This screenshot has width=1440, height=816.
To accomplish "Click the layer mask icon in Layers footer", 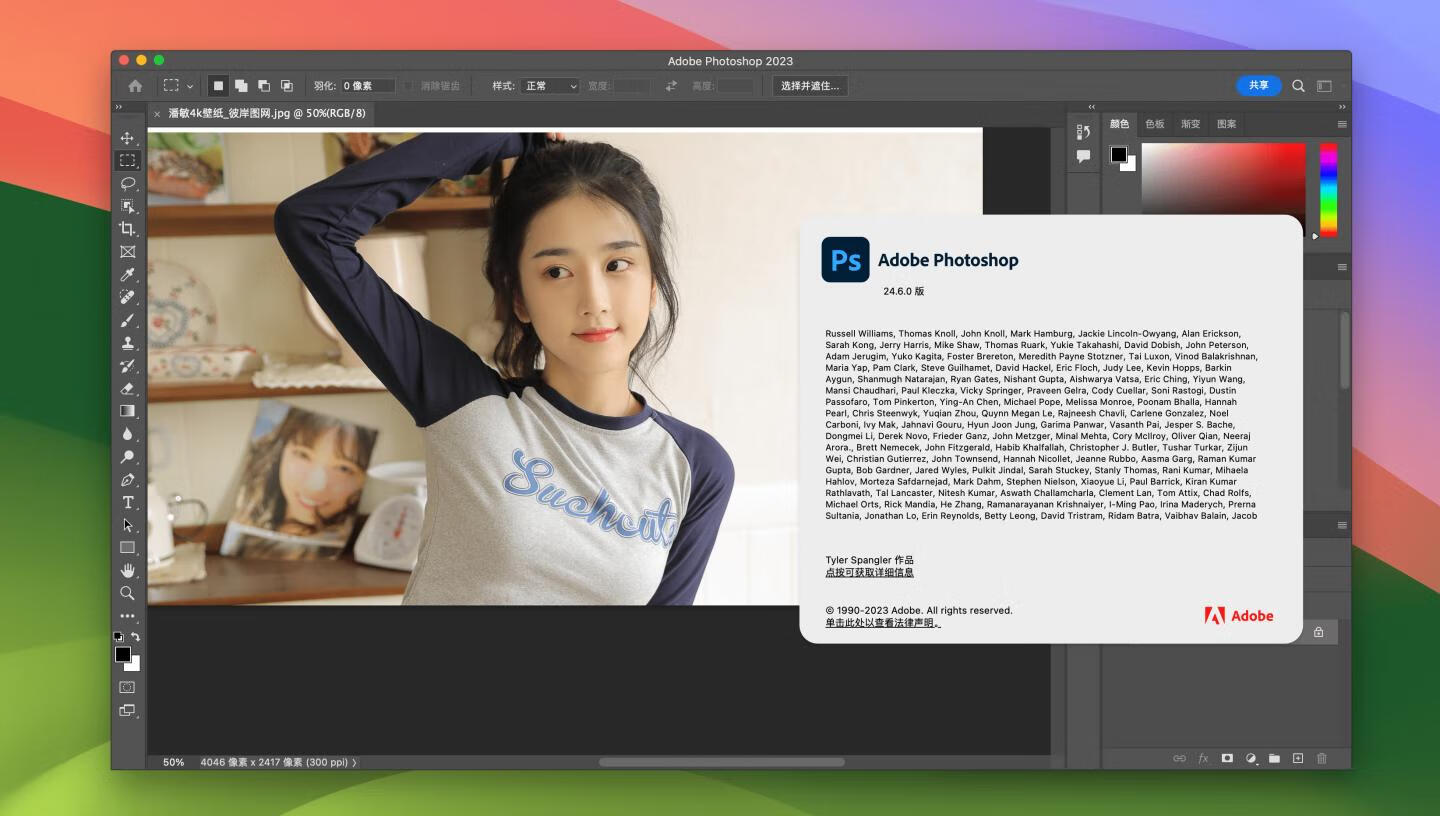I will coord(1227,759).
